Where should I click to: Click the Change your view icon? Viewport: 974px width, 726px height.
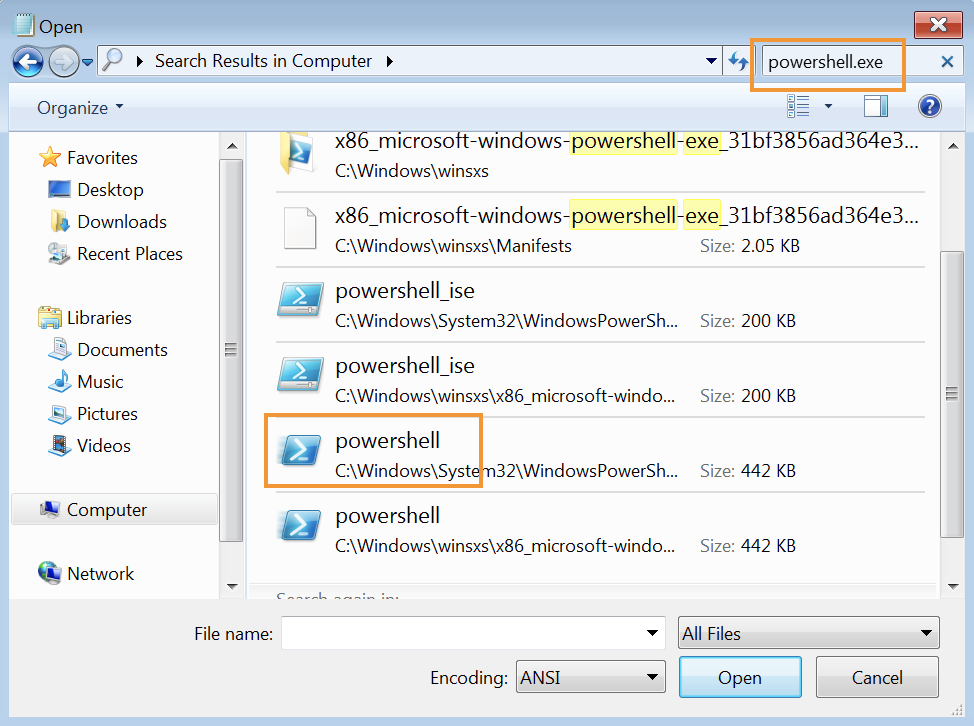pos(799,106)
